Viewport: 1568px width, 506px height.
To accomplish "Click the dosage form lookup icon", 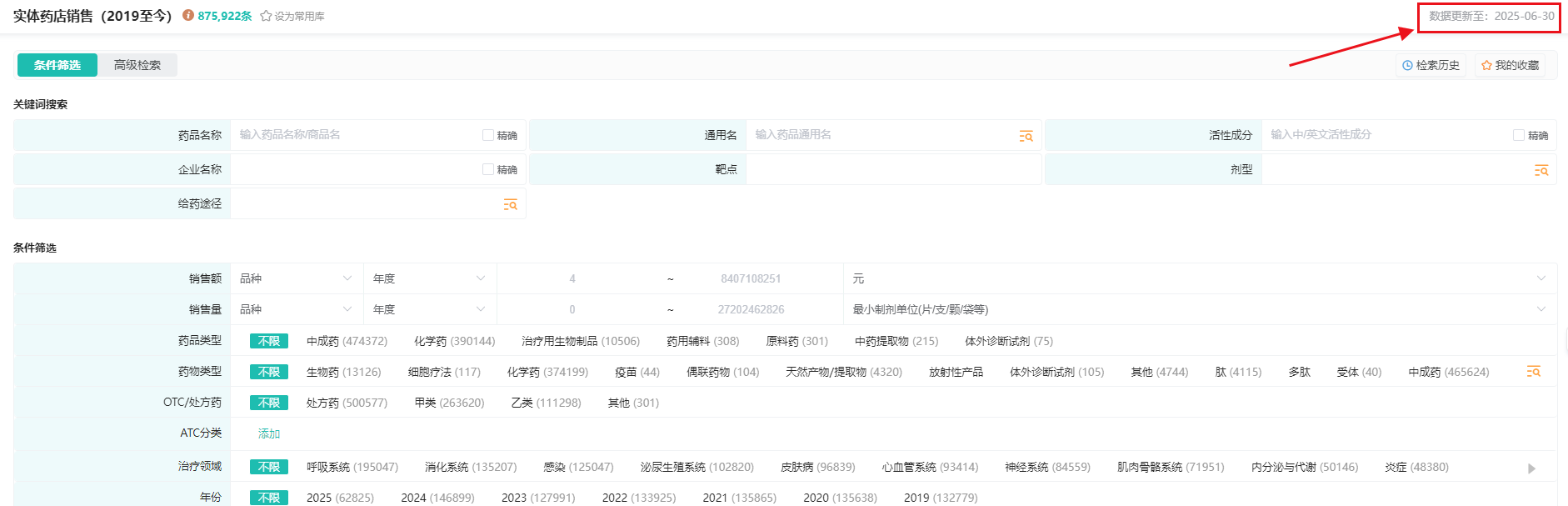I will (1541, 170).
